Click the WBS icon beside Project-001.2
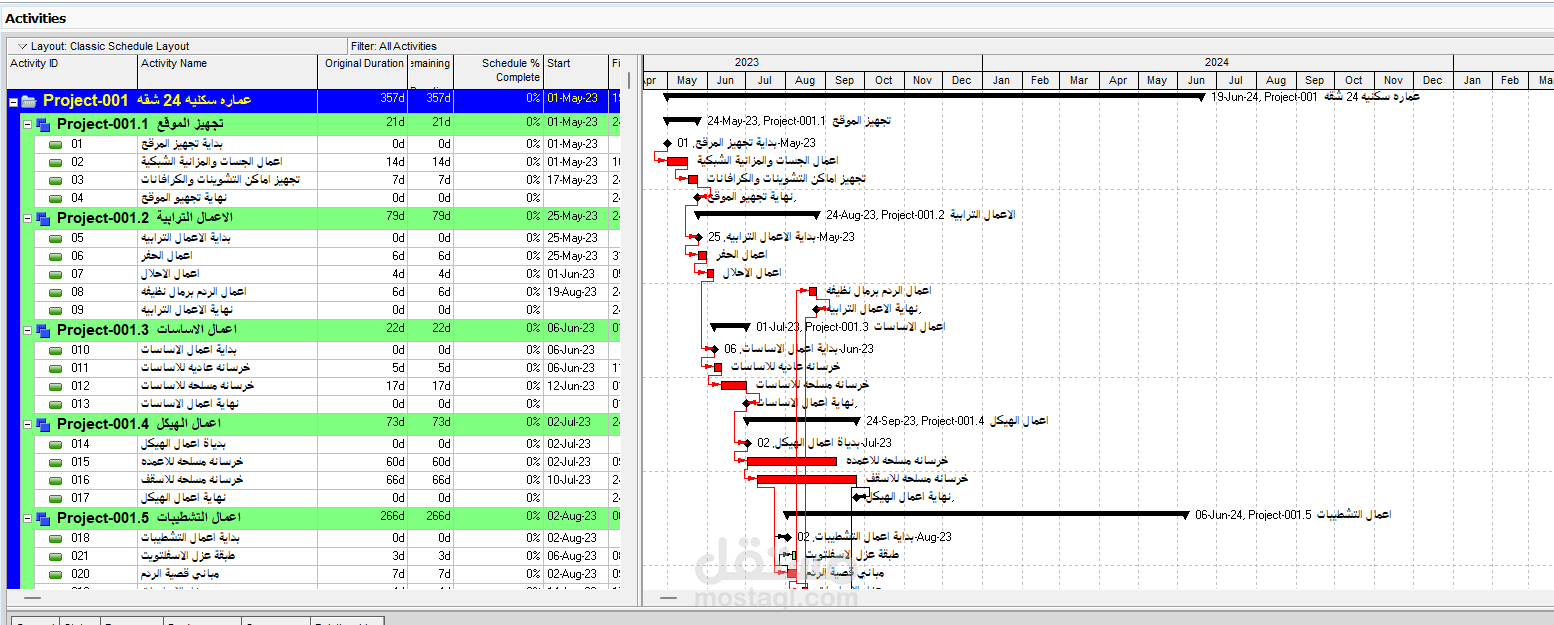The image size is (1554, 625). [x=43, y=218]
